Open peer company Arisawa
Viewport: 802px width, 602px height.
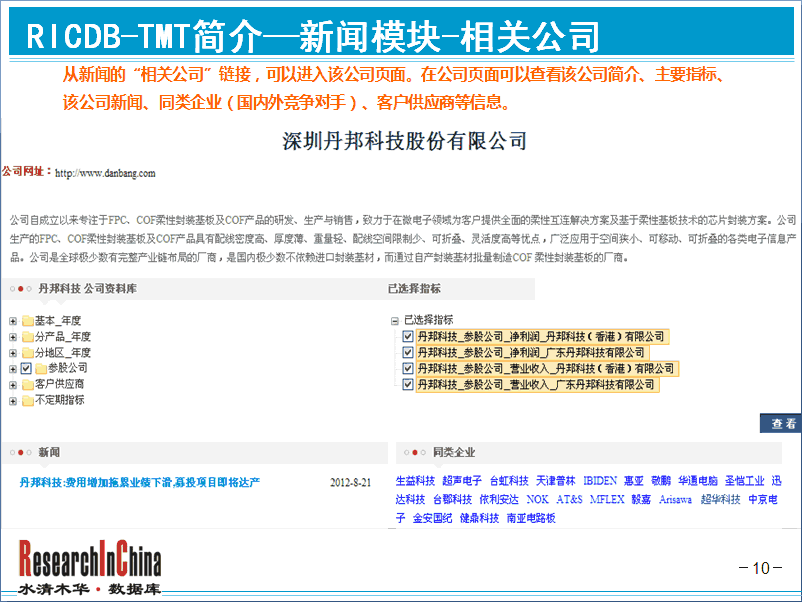tap(675, 499)
